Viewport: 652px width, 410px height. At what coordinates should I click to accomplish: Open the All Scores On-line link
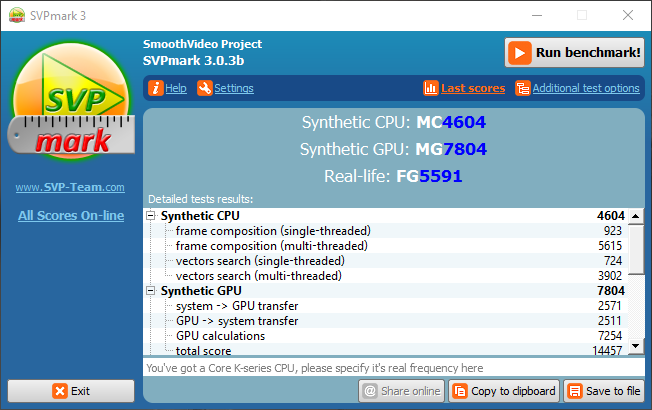tap(71, 215)
